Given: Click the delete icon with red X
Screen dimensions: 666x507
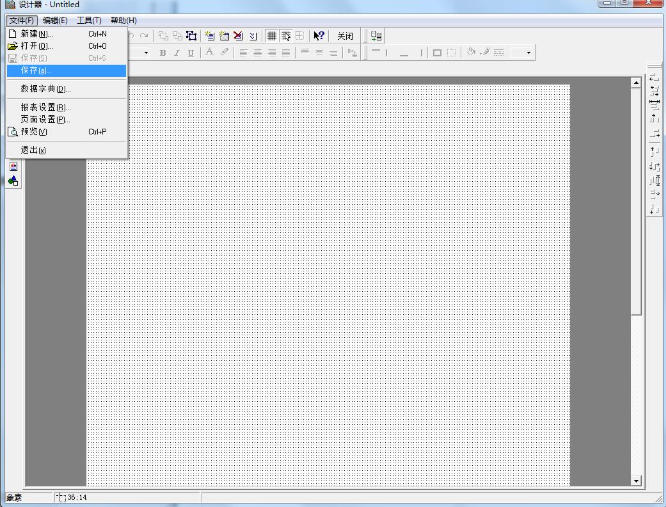Looking at the screenshot, I should tap(238, 35).
